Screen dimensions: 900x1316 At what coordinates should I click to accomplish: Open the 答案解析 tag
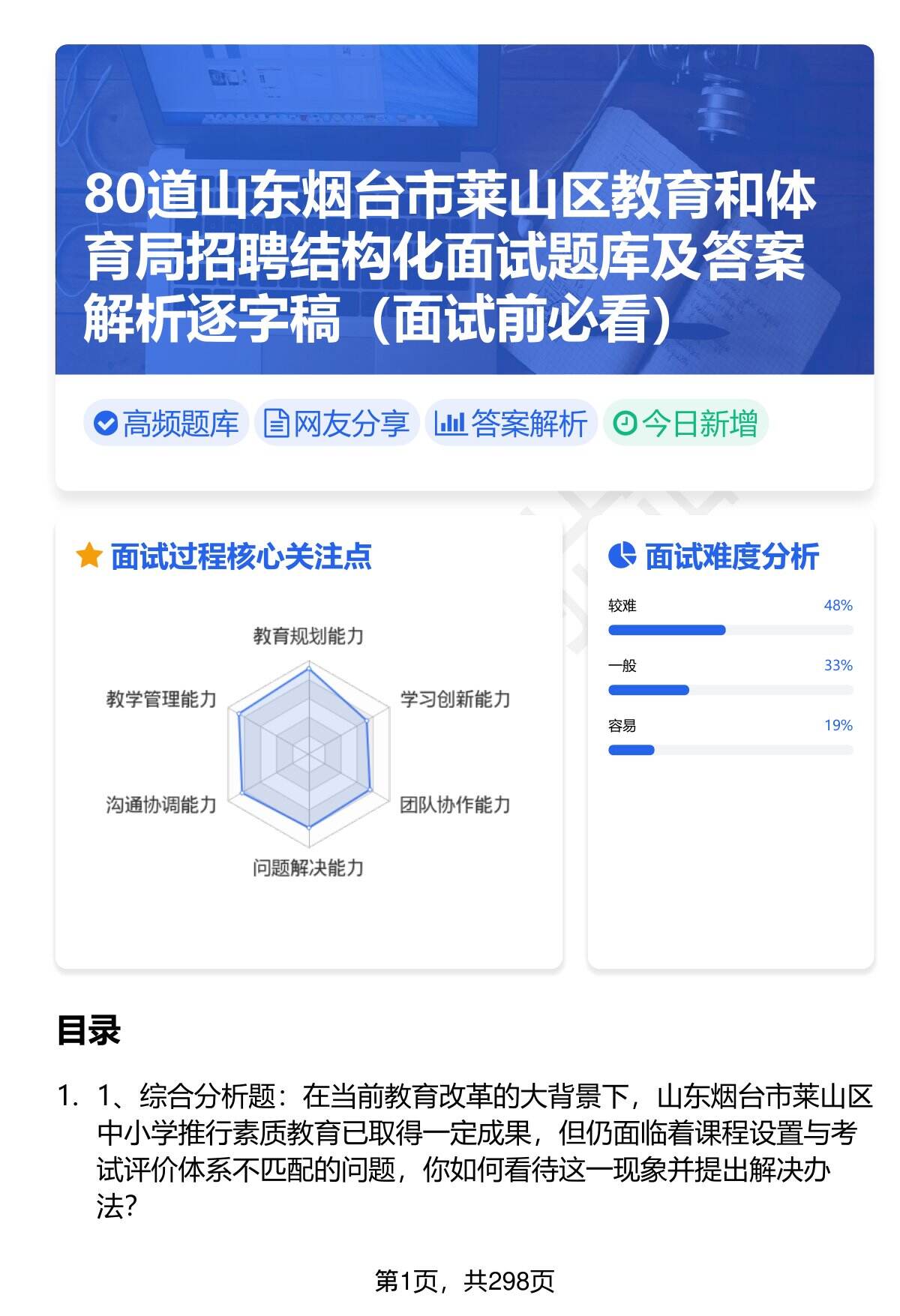pyautogui.click(x=511, y=424)
